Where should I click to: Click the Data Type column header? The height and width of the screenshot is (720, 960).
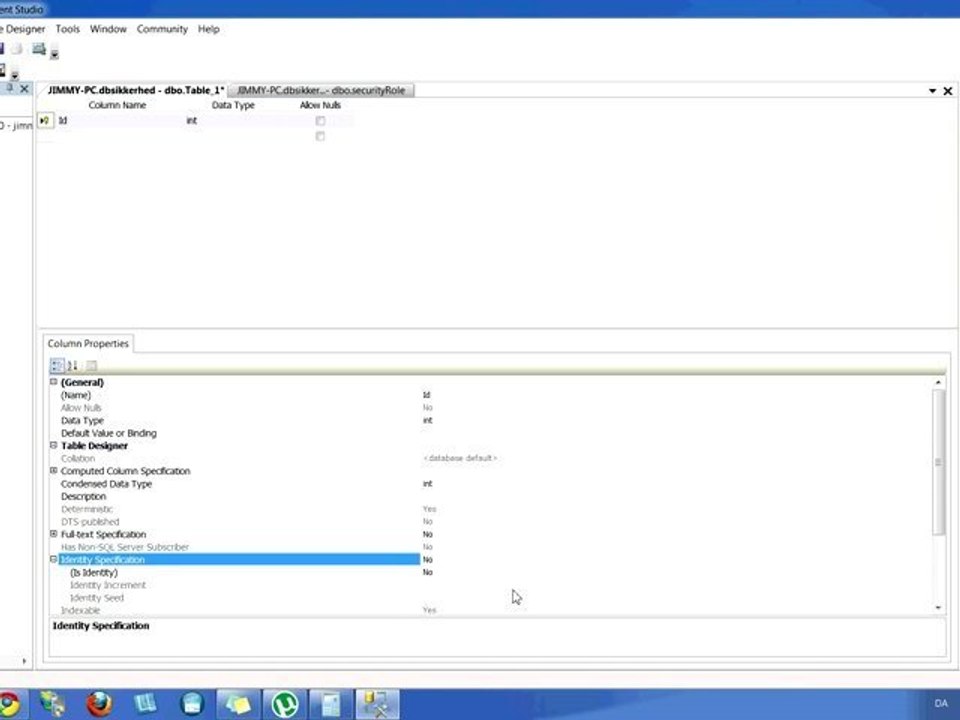pyautogui.click(x=233, y=105)
